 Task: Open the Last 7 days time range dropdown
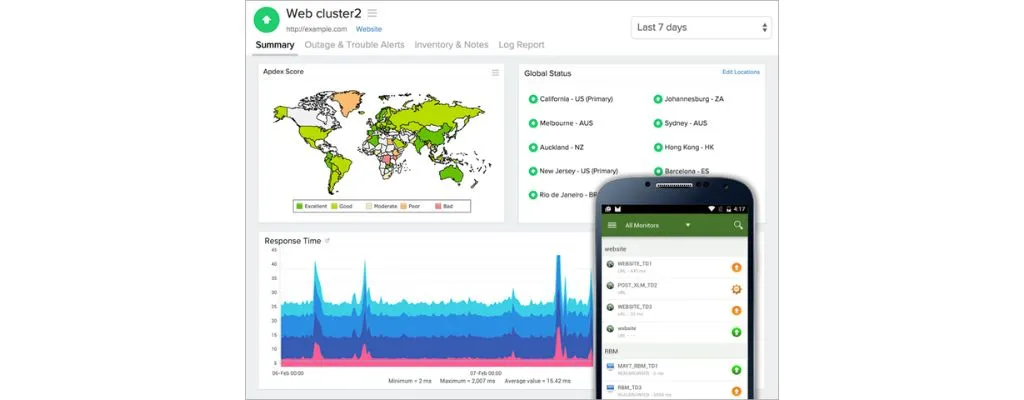tap(703, 27)
